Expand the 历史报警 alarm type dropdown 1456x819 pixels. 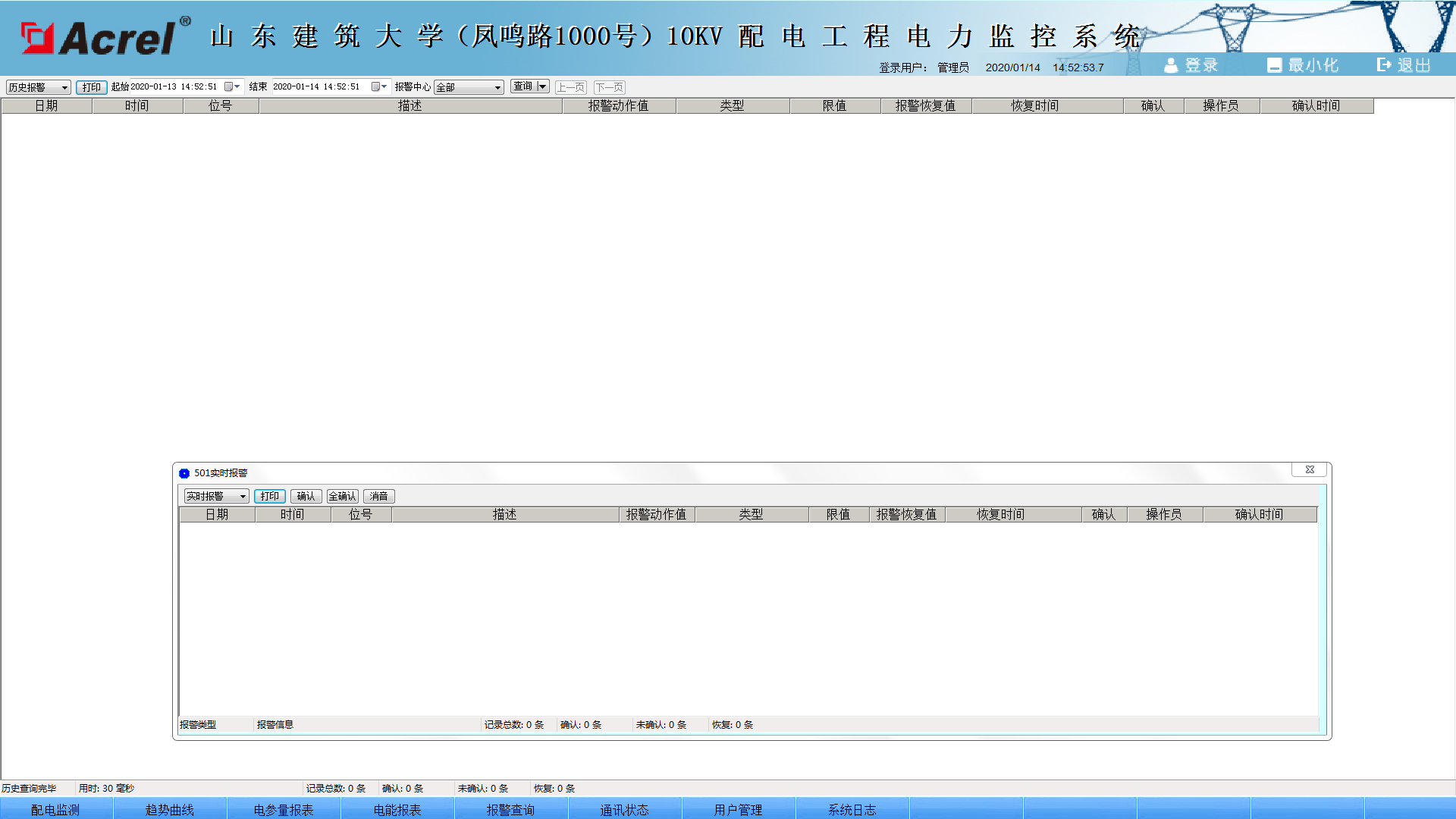(64, 88)
